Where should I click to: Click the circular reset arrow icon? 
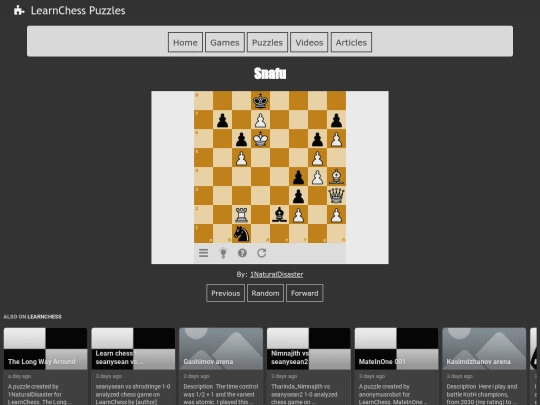pos(261,253)
